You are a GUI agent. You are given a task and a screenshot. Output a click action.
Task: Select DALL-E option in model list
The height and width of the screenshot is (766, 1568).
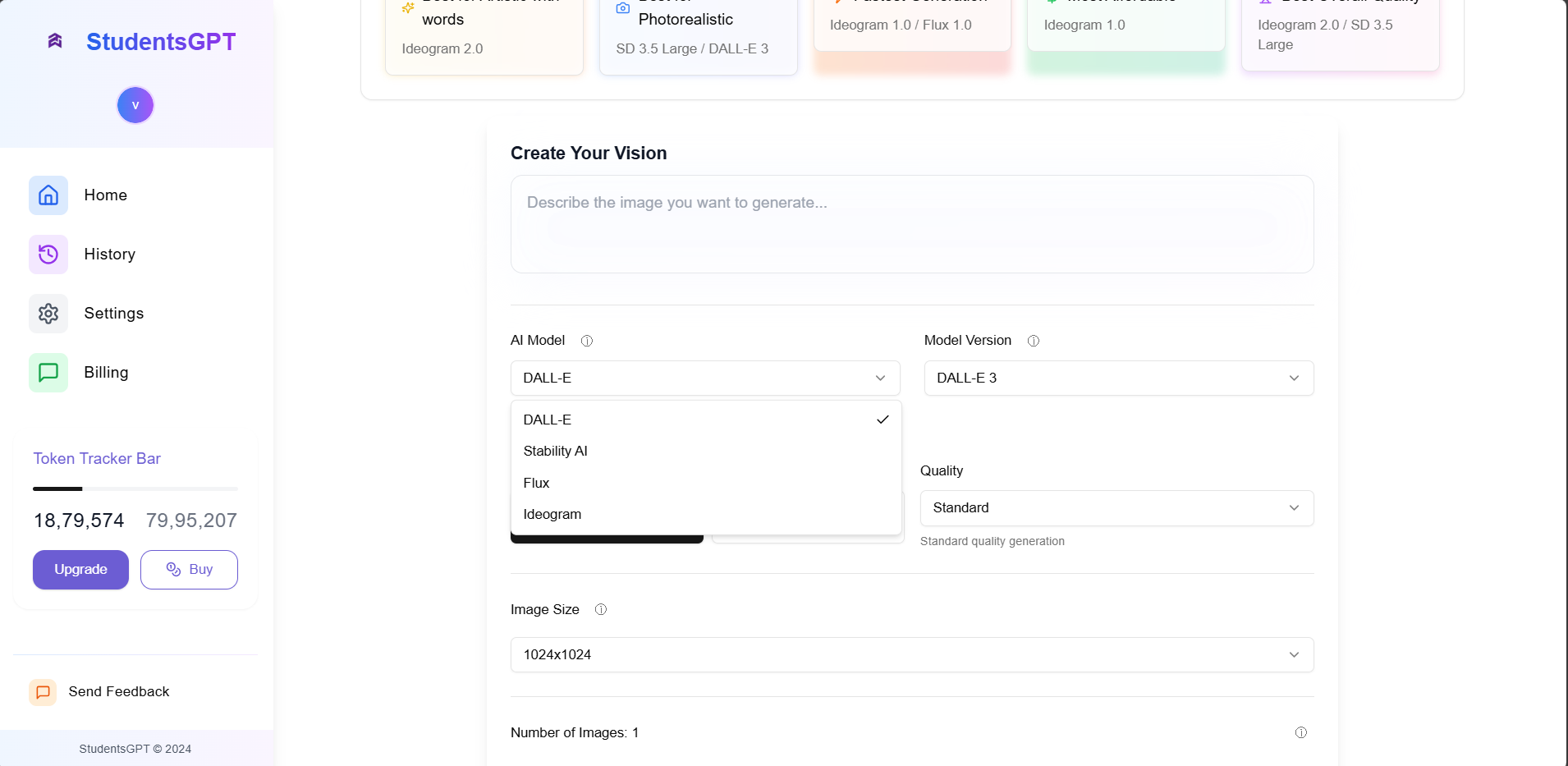[706, 420]
